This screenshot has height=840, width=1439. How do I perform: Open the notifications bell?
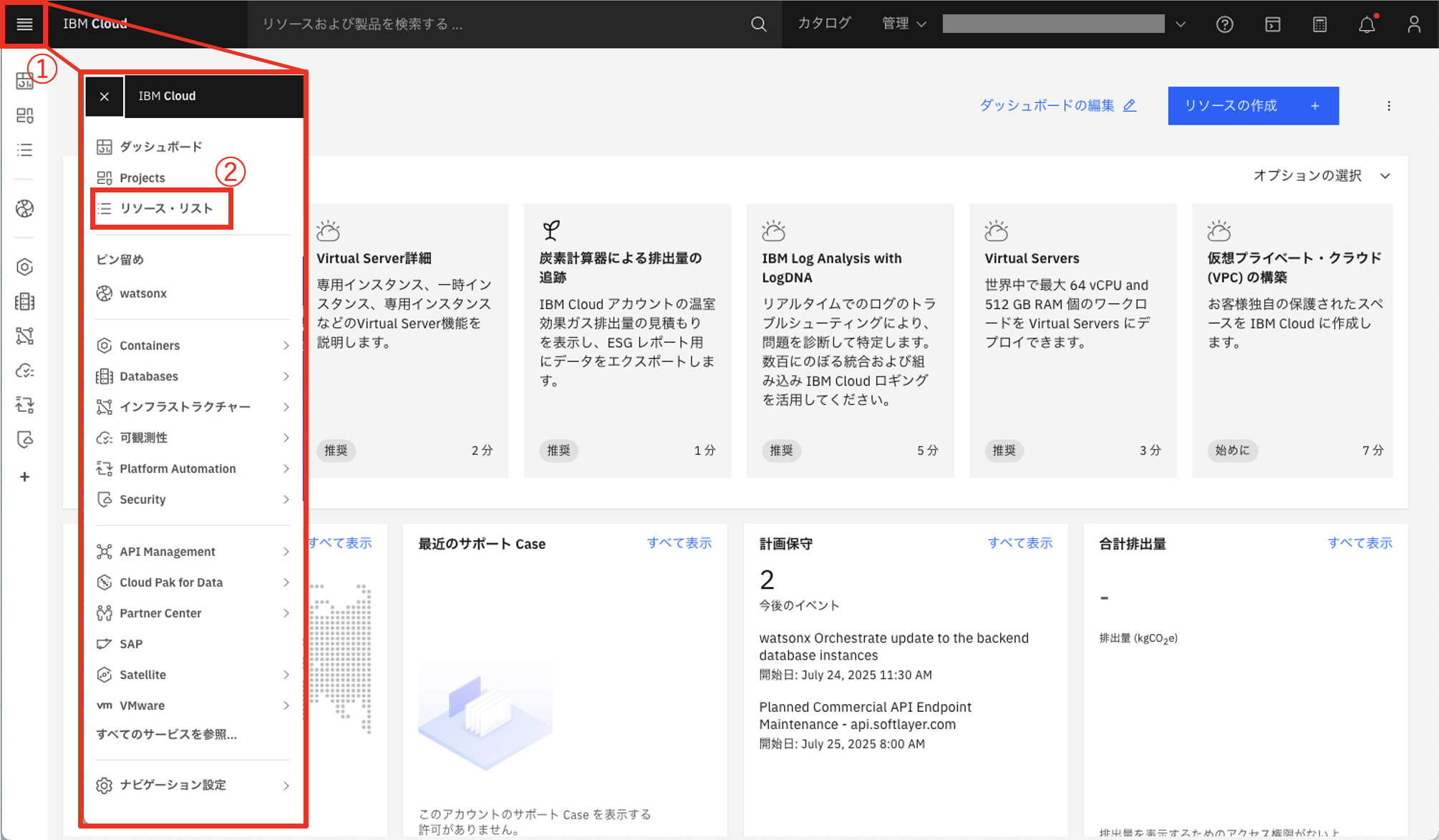[1366, 24]
